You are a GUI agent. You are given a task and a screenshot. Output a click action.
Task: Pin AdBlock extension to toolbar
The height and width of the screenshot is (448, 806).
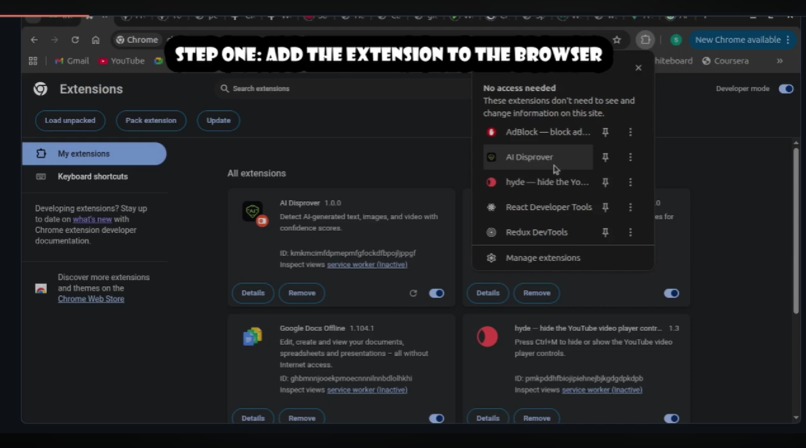(x=606, y=132)
